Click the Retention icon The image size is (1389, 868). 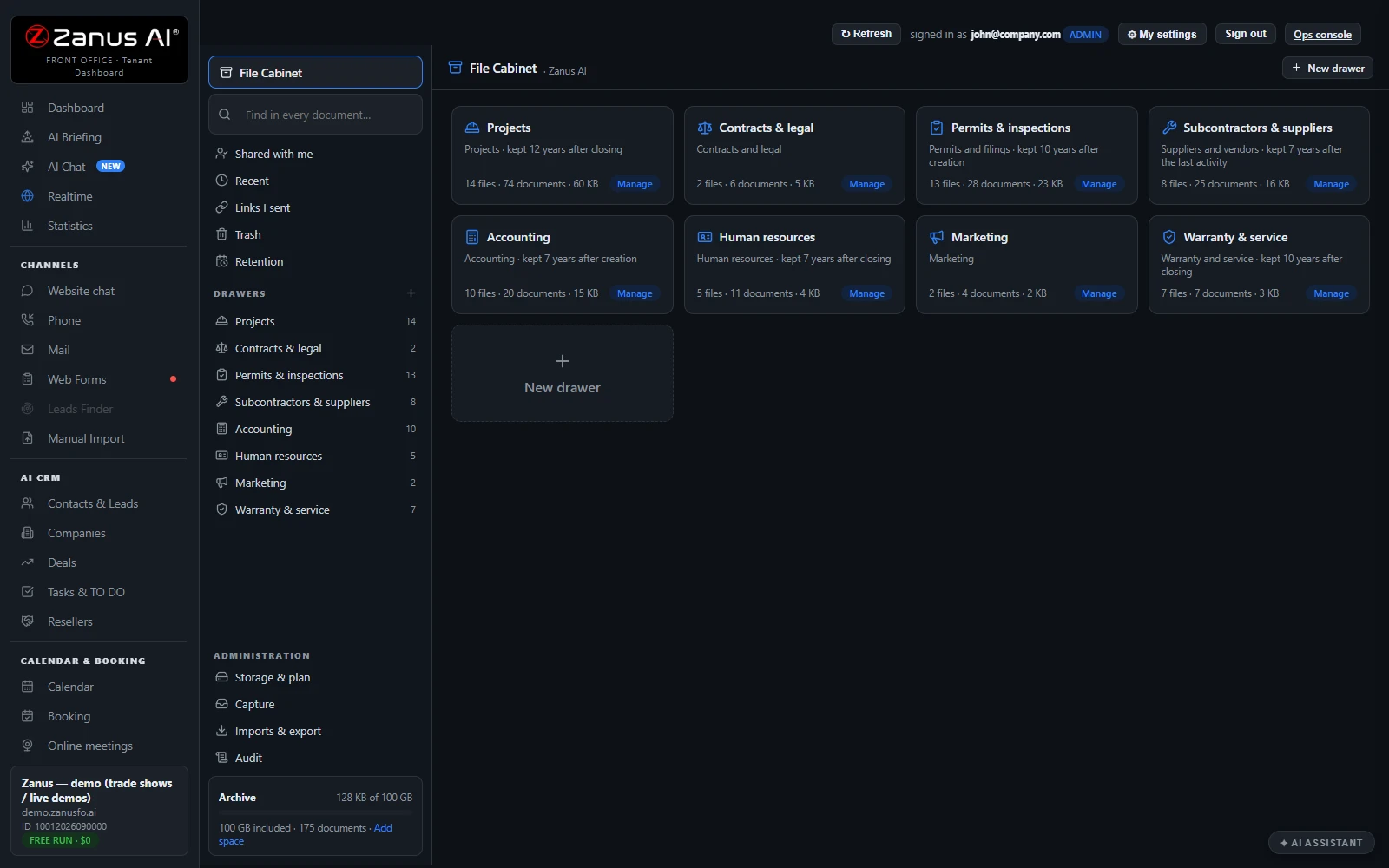point(221,261)
